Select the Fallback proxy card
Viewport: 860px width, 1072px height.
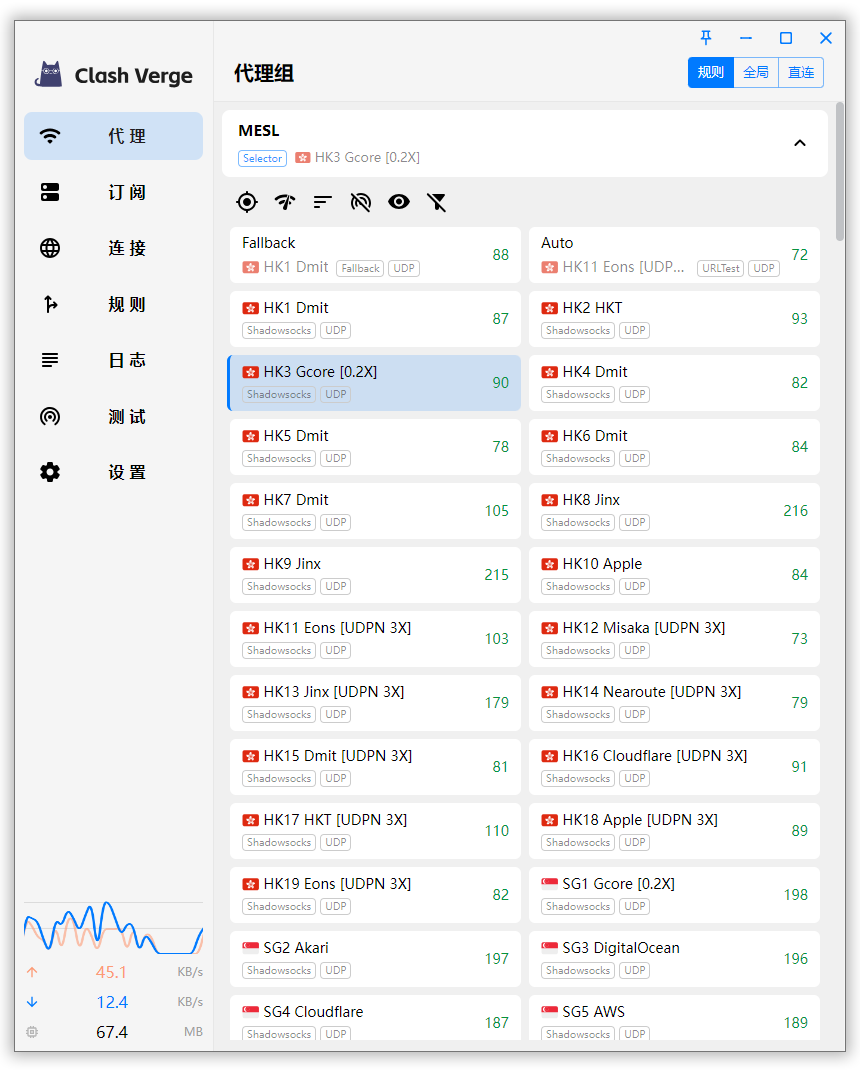tap(375, 255)
